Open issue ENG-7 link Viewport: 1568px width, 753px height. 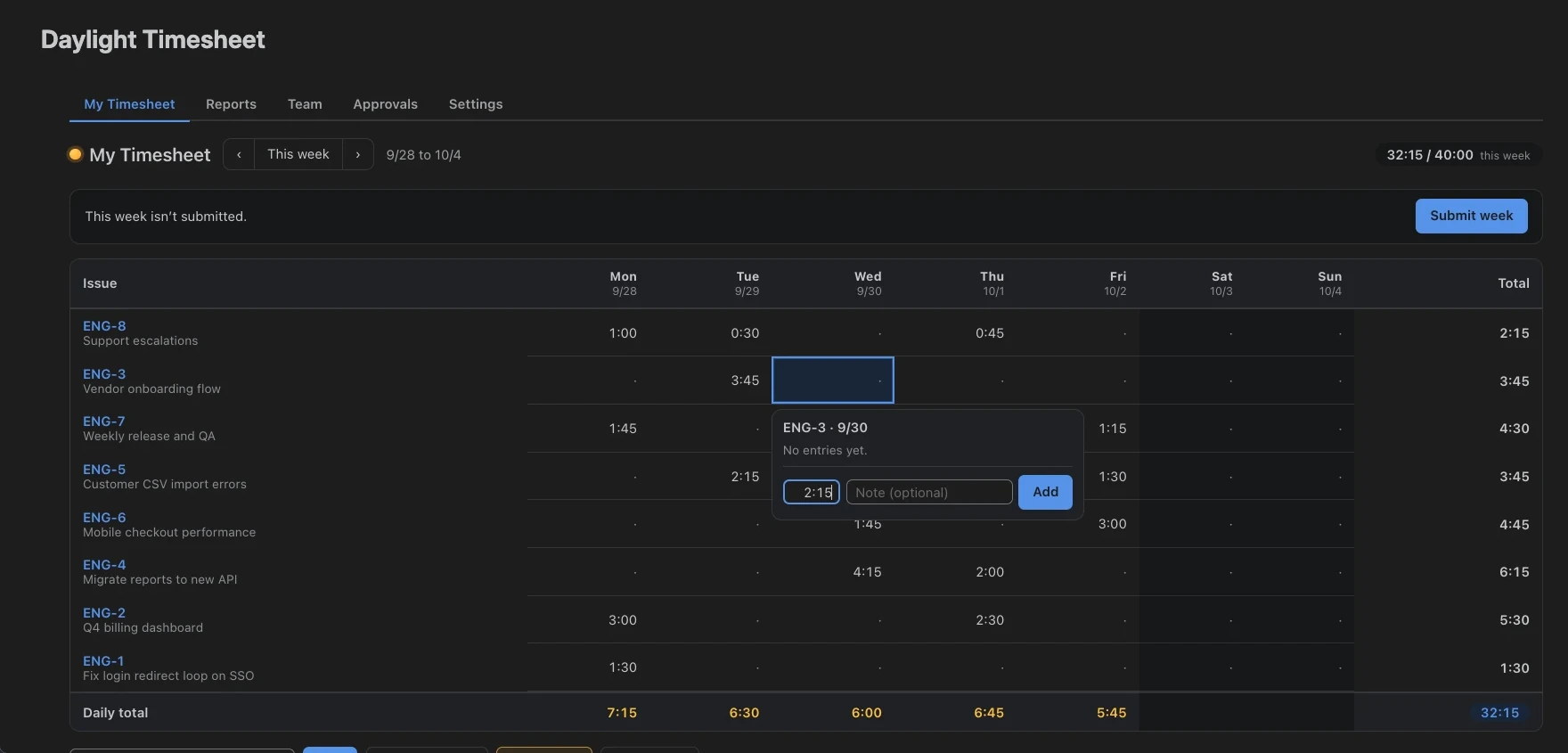[x=104, y=422]
